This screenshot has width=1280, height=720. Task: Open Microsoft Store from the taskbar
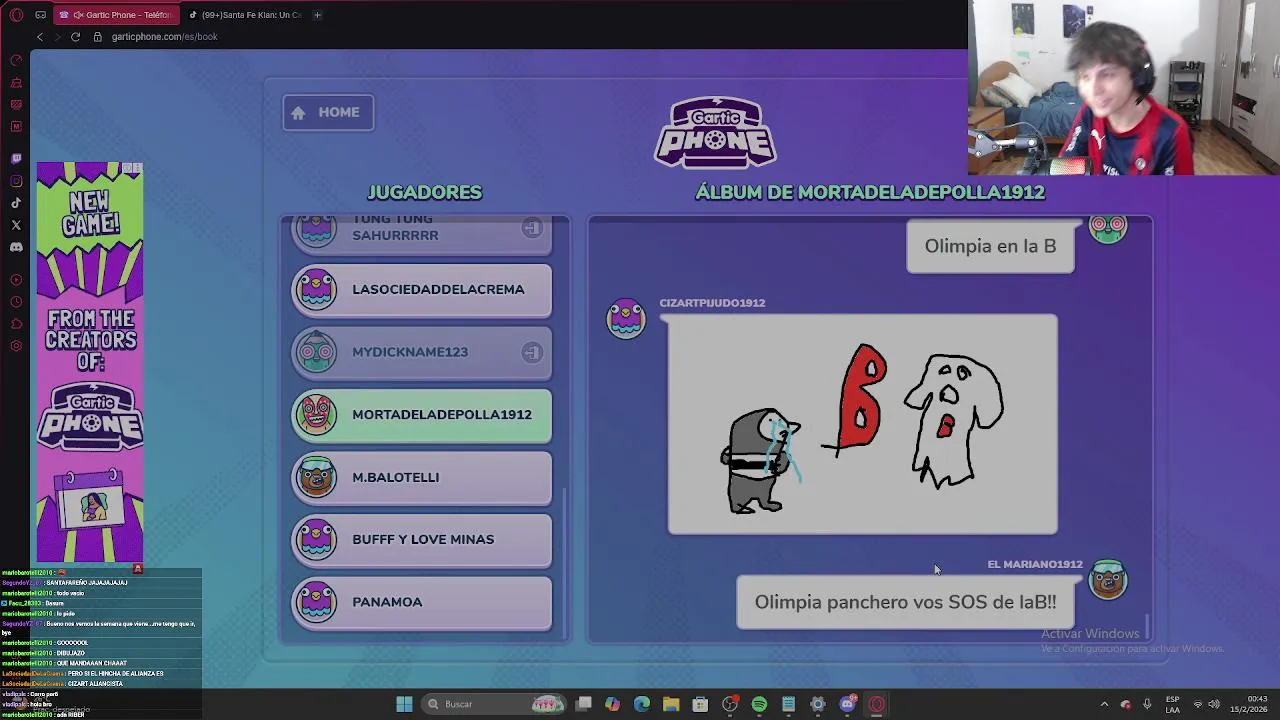(x=700, y=704)
